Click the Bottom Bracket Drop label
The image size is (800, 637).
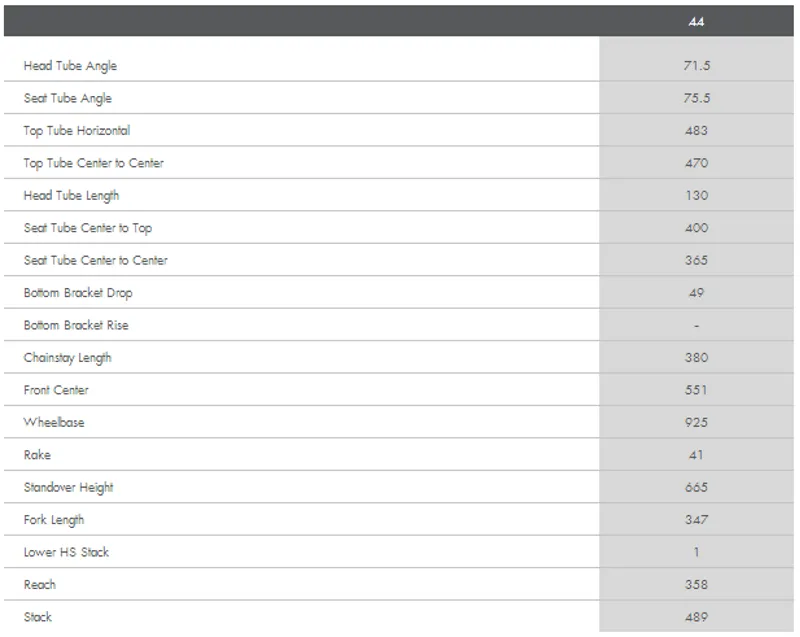coord(78,293)
